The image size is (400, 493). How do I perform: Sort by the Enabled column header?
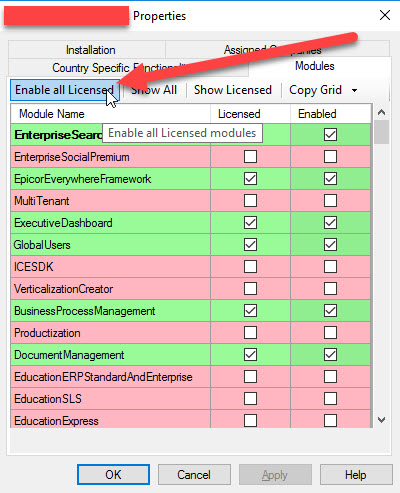click(x=330, y=114)
